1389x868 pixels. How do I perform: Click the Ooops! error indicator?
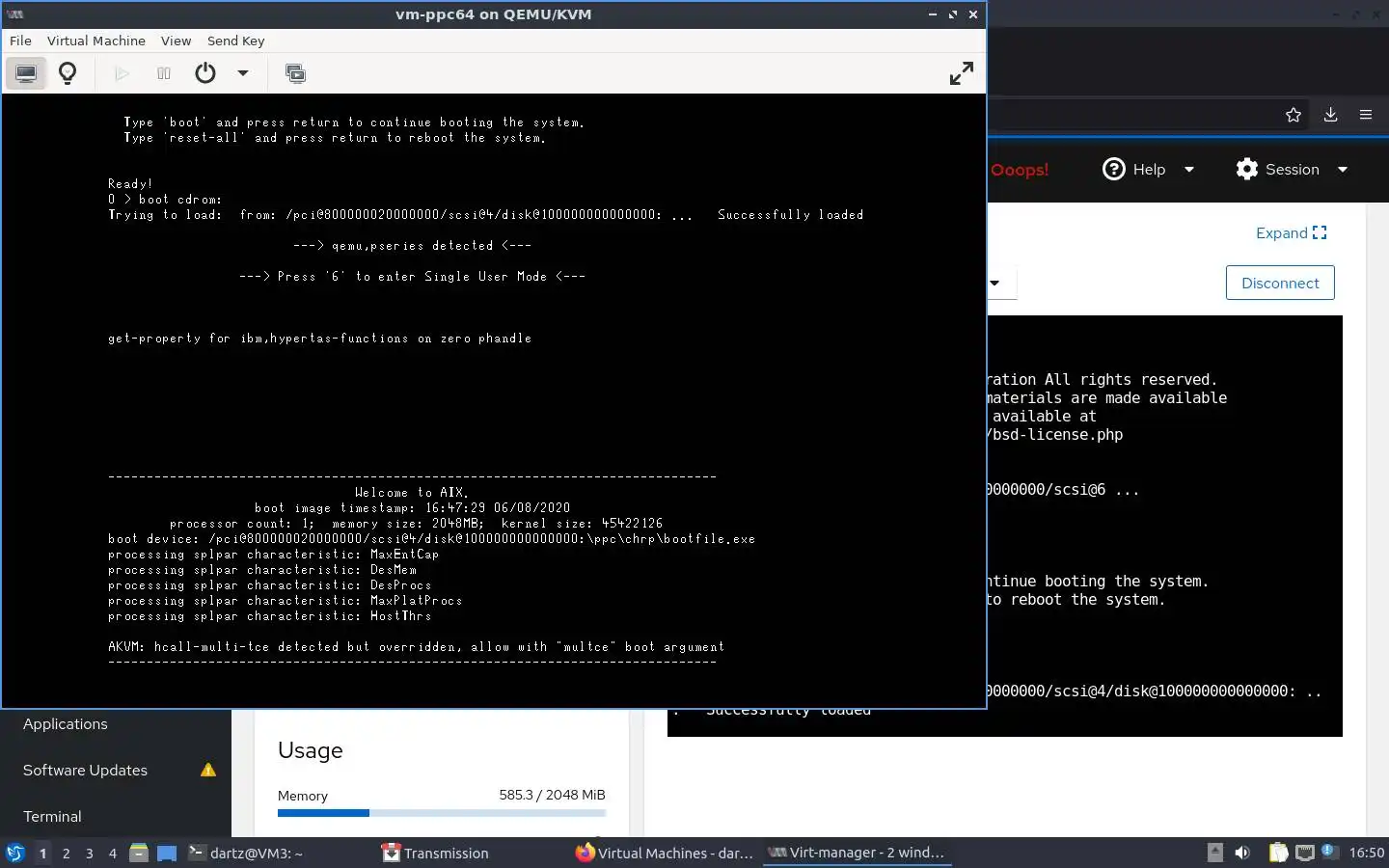coord(1019,170)
